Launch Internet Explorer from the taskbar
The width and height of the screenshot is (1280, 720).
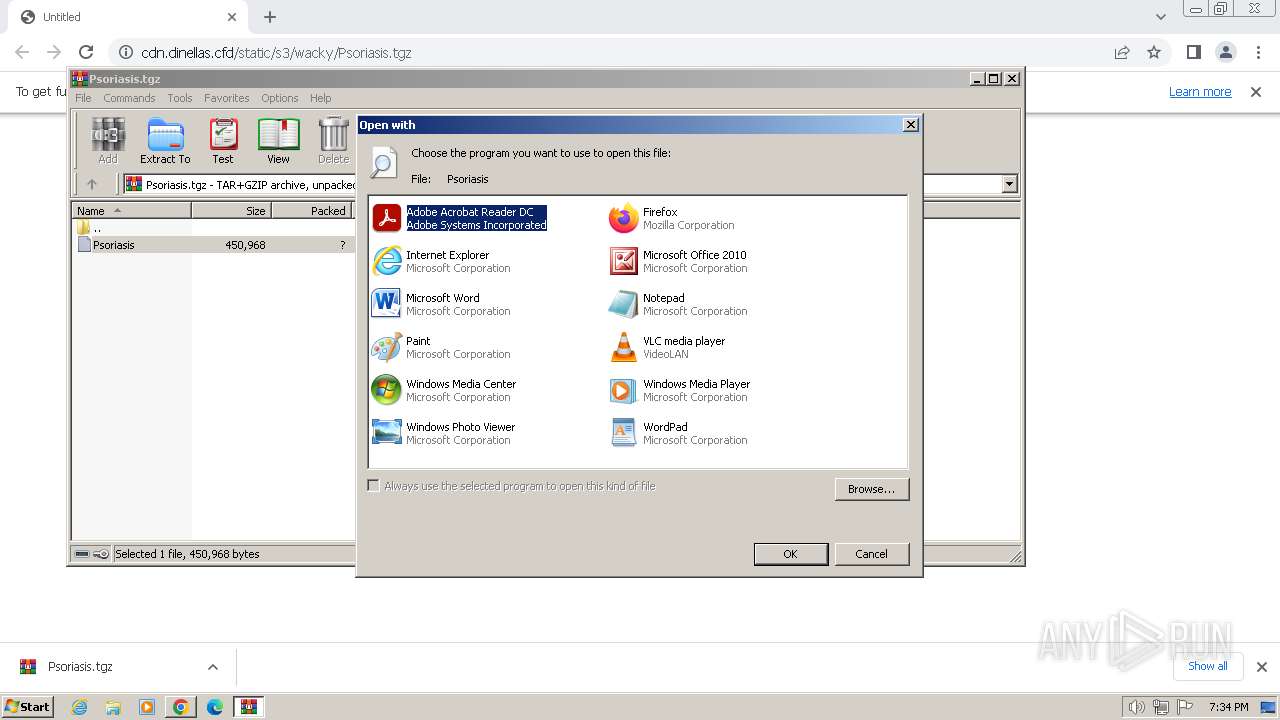coord(80,707)
